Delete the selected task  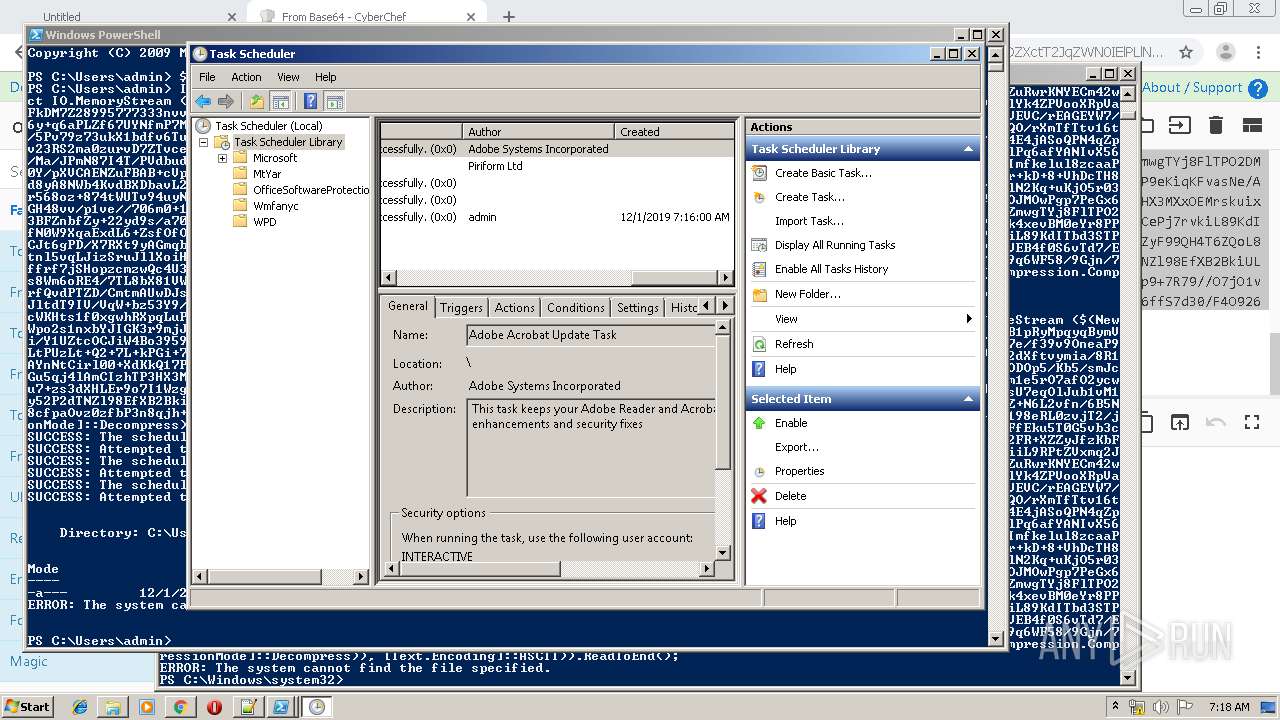790,496
